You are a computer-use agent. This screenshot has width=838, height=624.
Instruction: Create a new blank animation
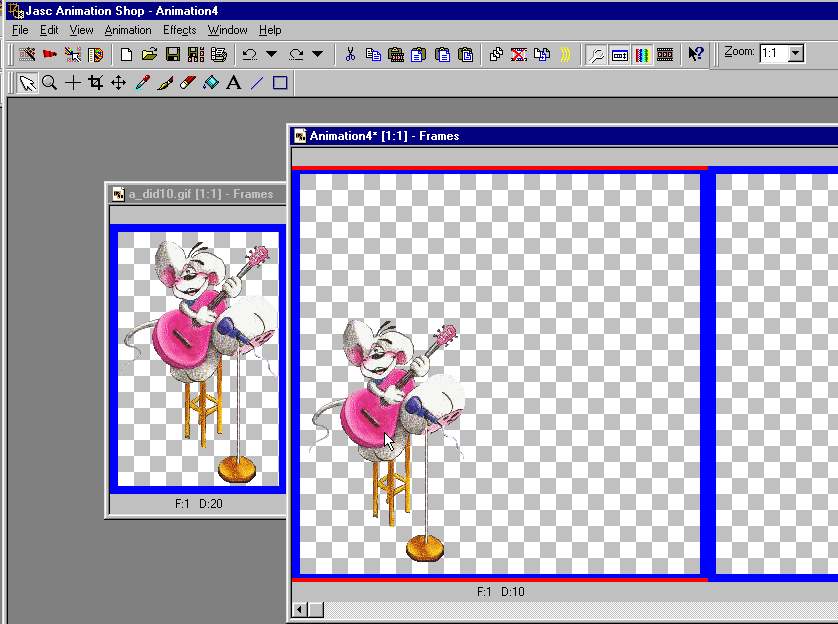[x=126, y=54]
